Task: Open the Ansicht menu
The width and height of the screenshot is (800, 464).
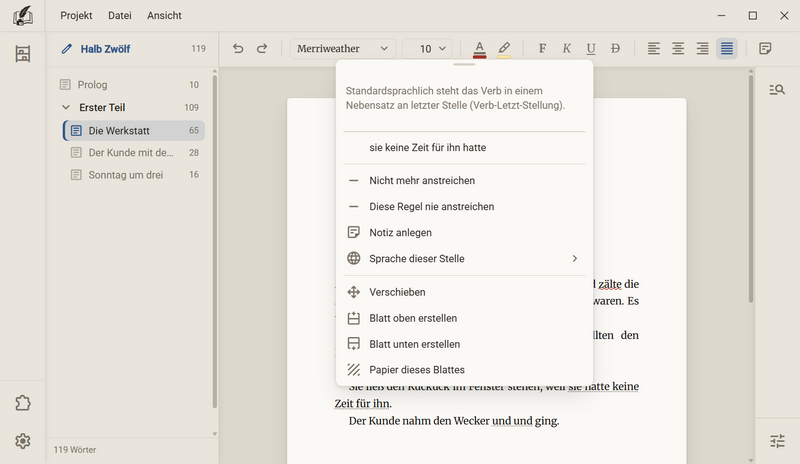Action: 164,16
